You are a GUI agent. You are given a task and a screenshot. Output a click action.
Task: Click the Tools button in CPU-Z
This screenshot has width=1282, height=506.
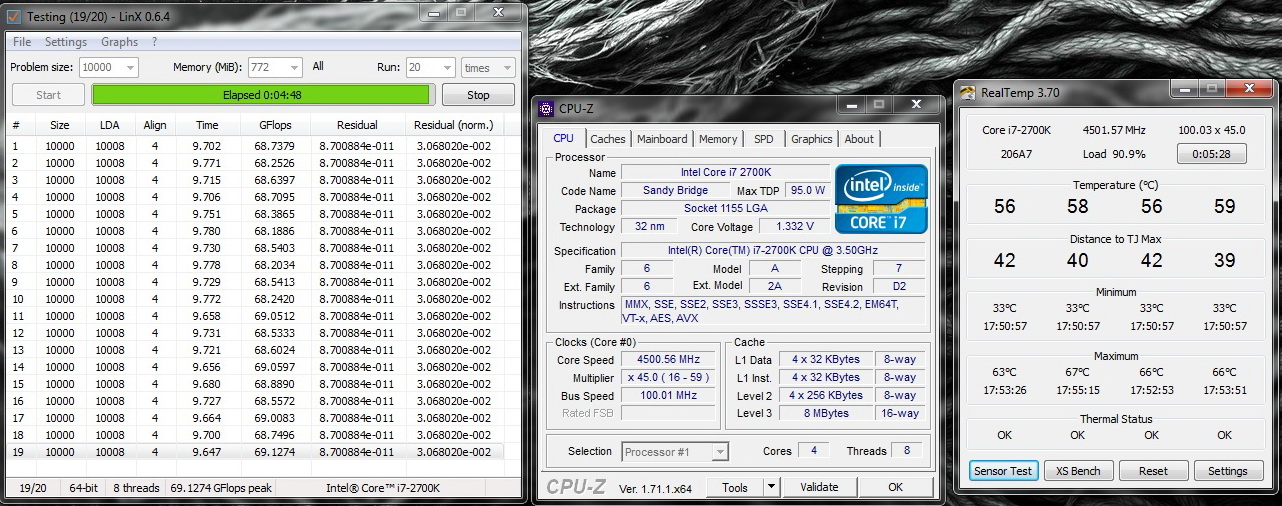[x=734, y=487]
